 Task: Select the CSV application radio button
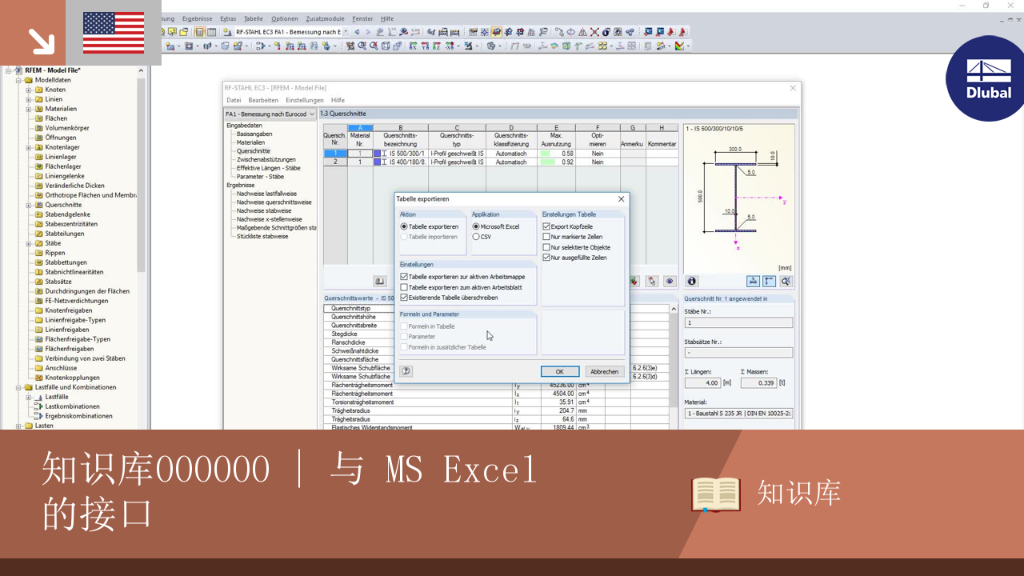click(476, 237)
